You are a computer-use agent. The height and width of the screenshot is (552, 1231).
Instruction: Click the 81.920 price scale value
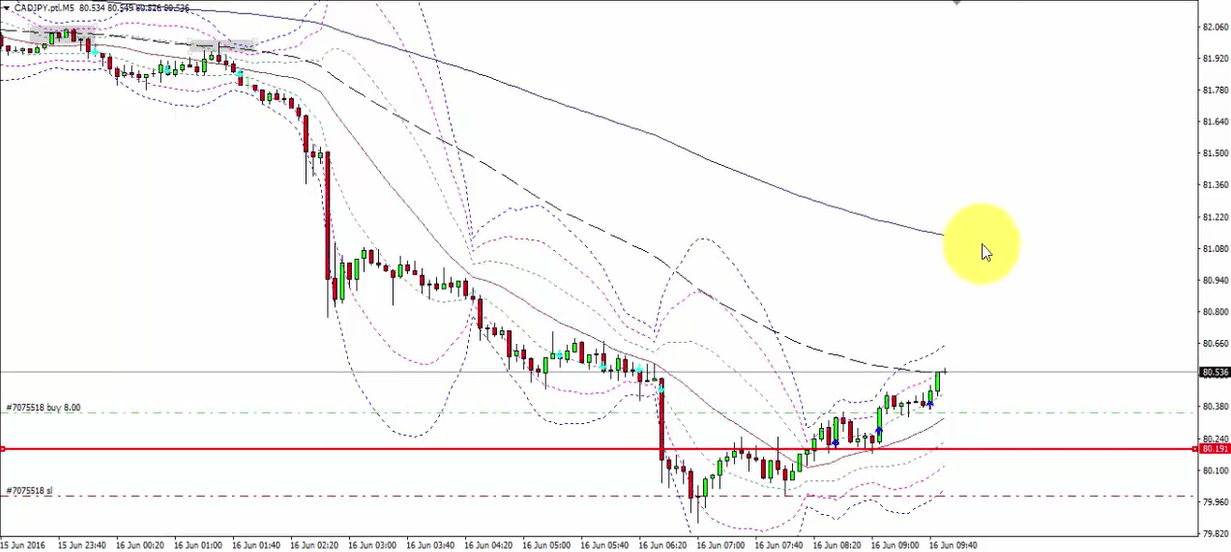1215,59
